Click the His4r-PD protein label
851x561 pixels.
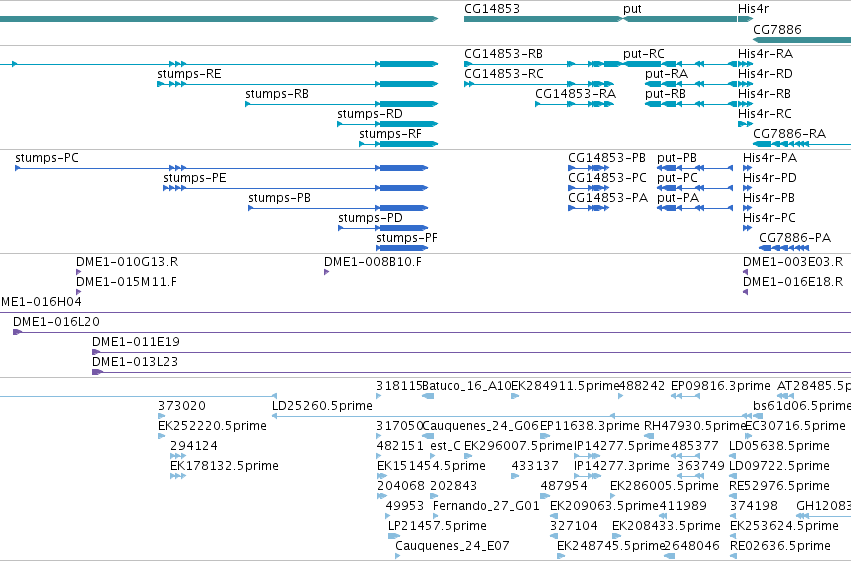(x=770, y=178)
